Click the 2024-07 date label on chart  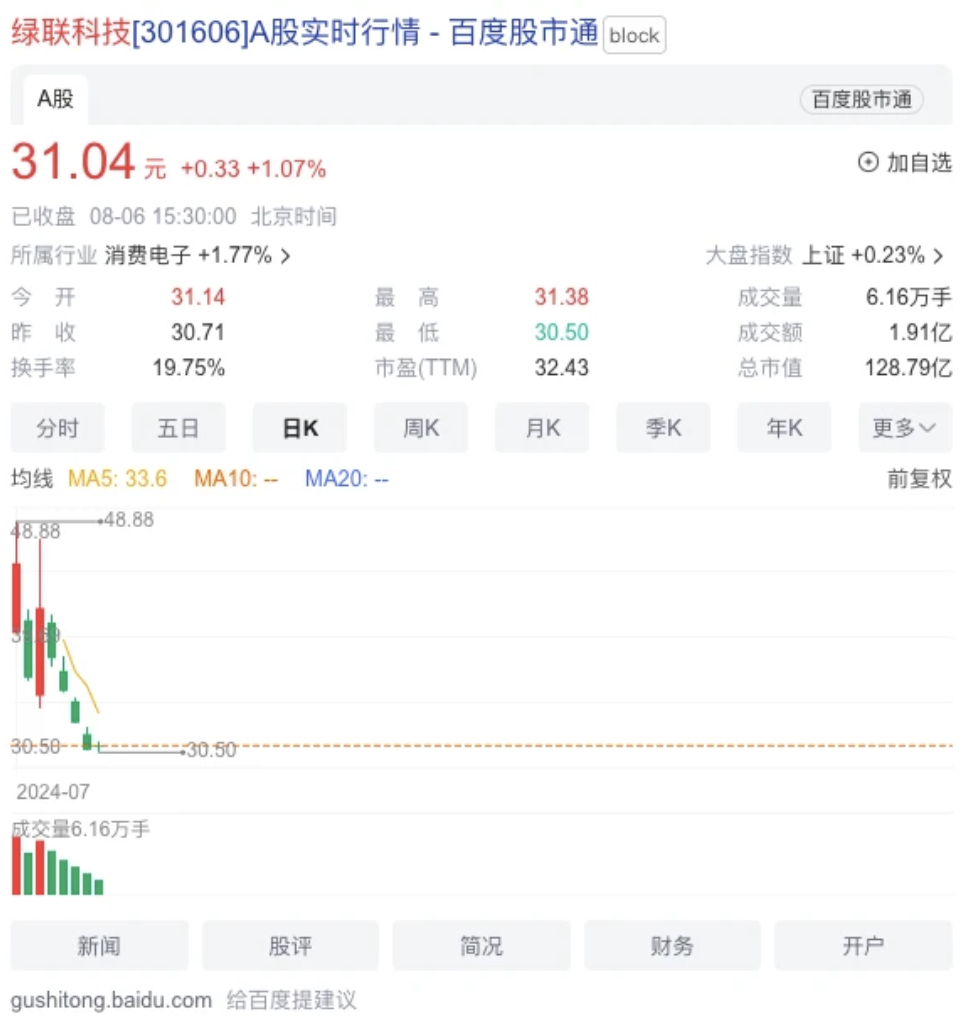tap(52, 791)
